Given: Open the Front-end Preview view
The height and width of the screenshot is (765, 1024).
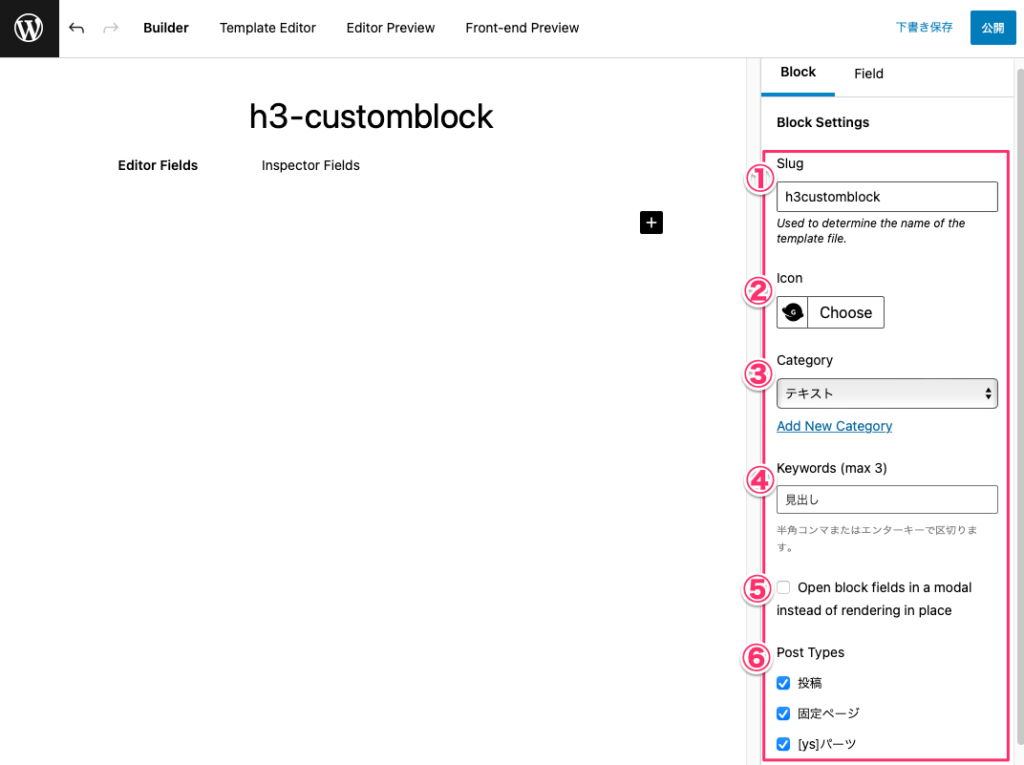Looking at the screenshot, I should 522,28.
